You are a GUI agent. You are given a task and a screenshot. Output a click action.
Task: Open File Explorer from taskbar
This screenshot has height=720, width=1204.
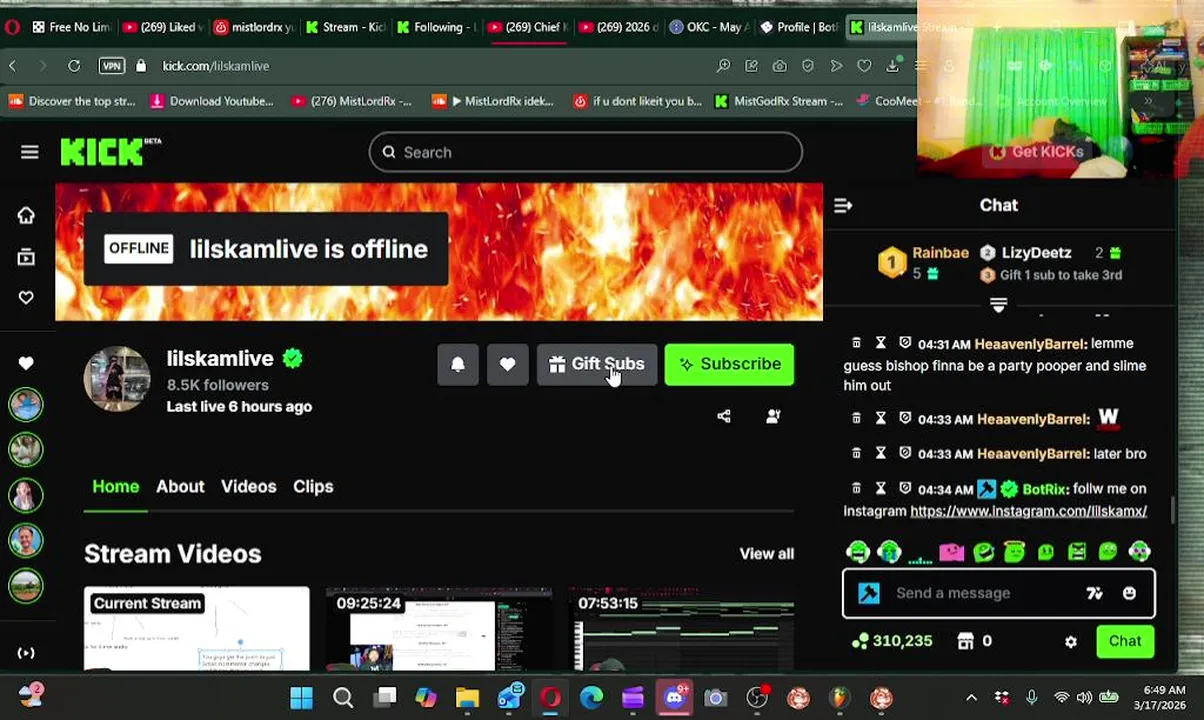pos(467,697)
